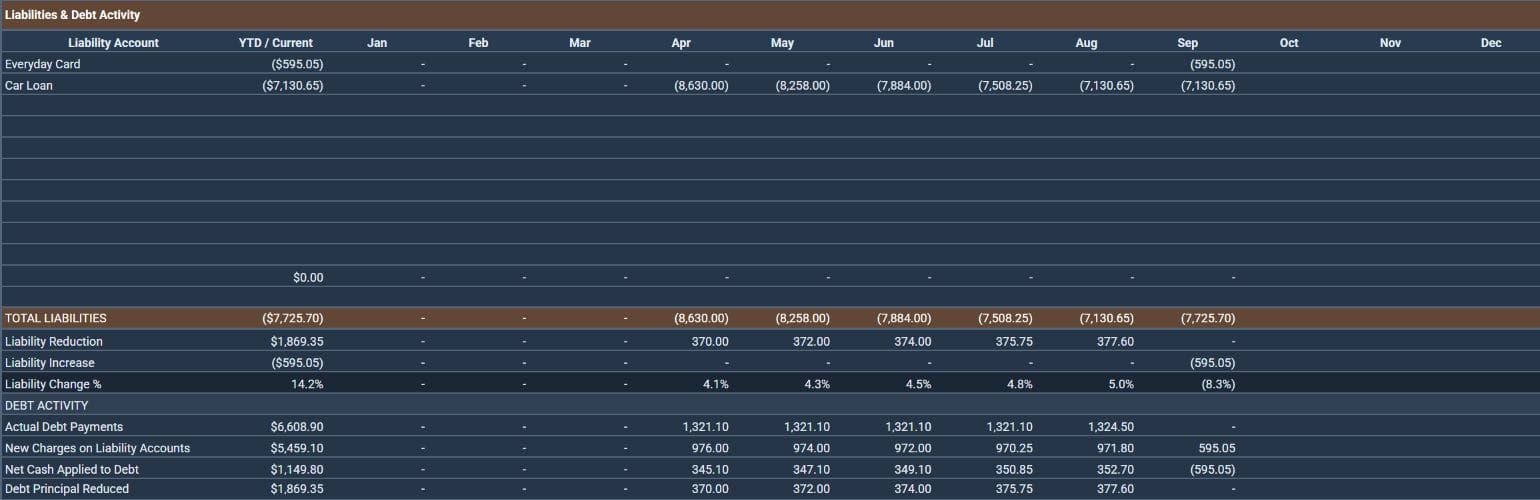Click the Liability Increase row label
This screenshot has height=500, width=1540.
(50, 363)
